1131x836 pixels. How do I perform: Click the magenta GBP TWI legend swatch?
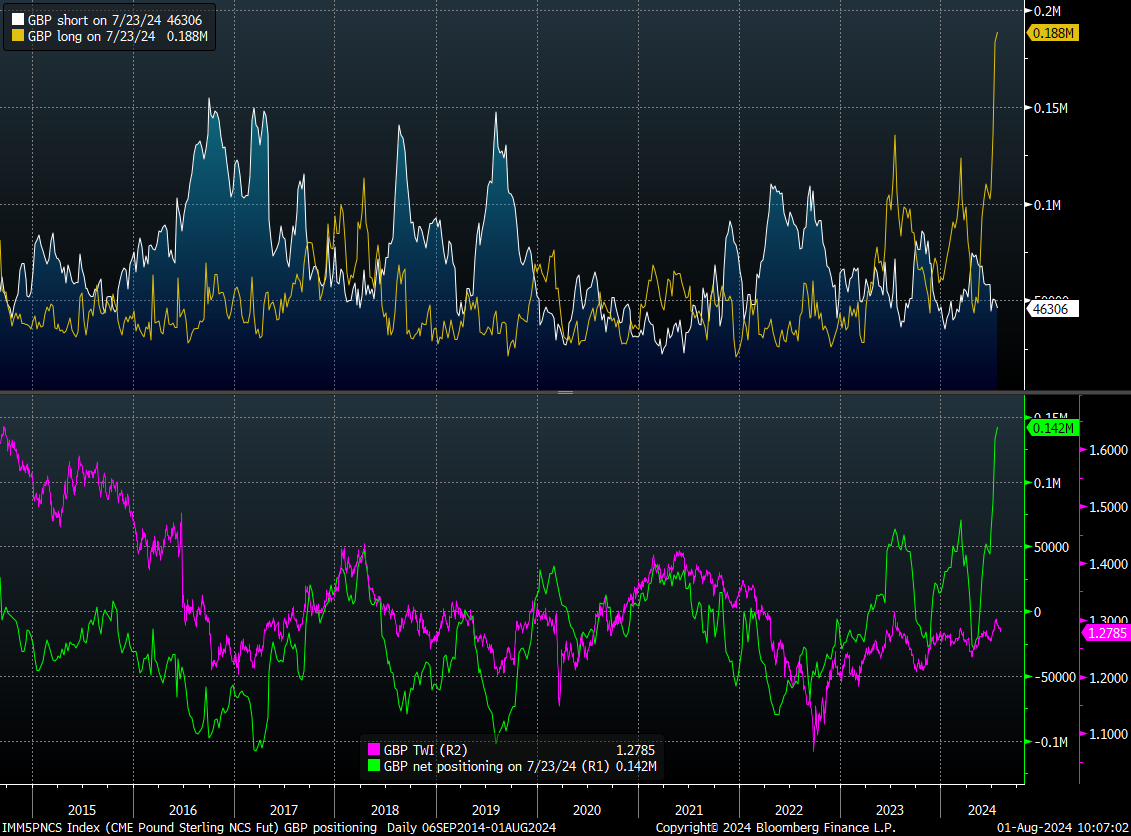373,750
